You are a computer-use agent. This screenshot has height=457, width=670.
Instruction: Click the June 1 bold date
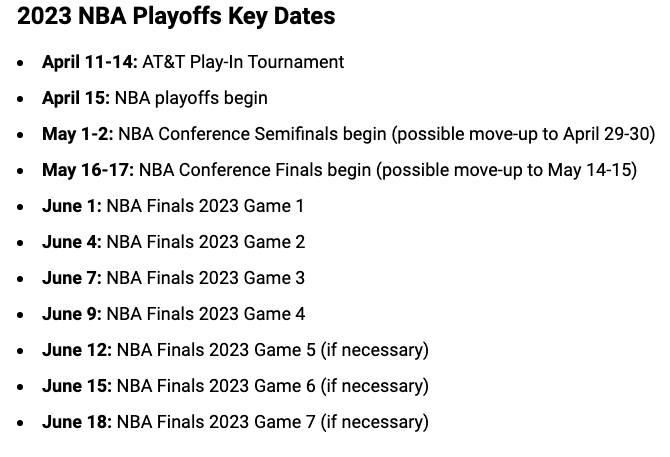click(x=72, y=206)
